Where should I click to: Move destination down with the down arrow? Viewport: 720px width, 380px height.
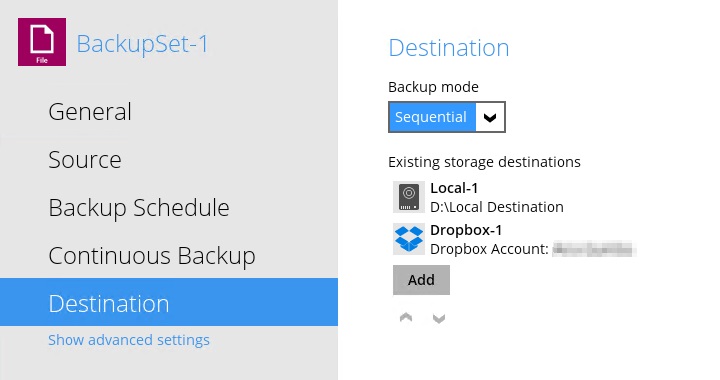coord(439,318)
